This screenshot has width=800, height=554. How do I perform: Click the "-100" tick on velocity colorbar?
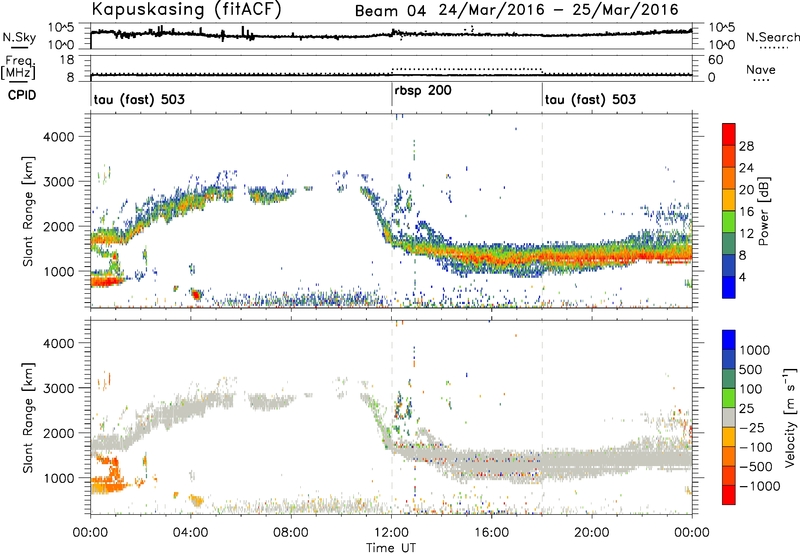point(755,447)
